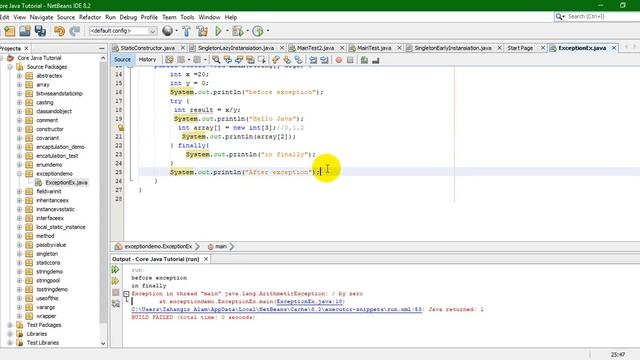The height and width of the screenshot is (360, 640).
Task: Click the Start Macro Recording red icon
Action: [x=339, y=60]
